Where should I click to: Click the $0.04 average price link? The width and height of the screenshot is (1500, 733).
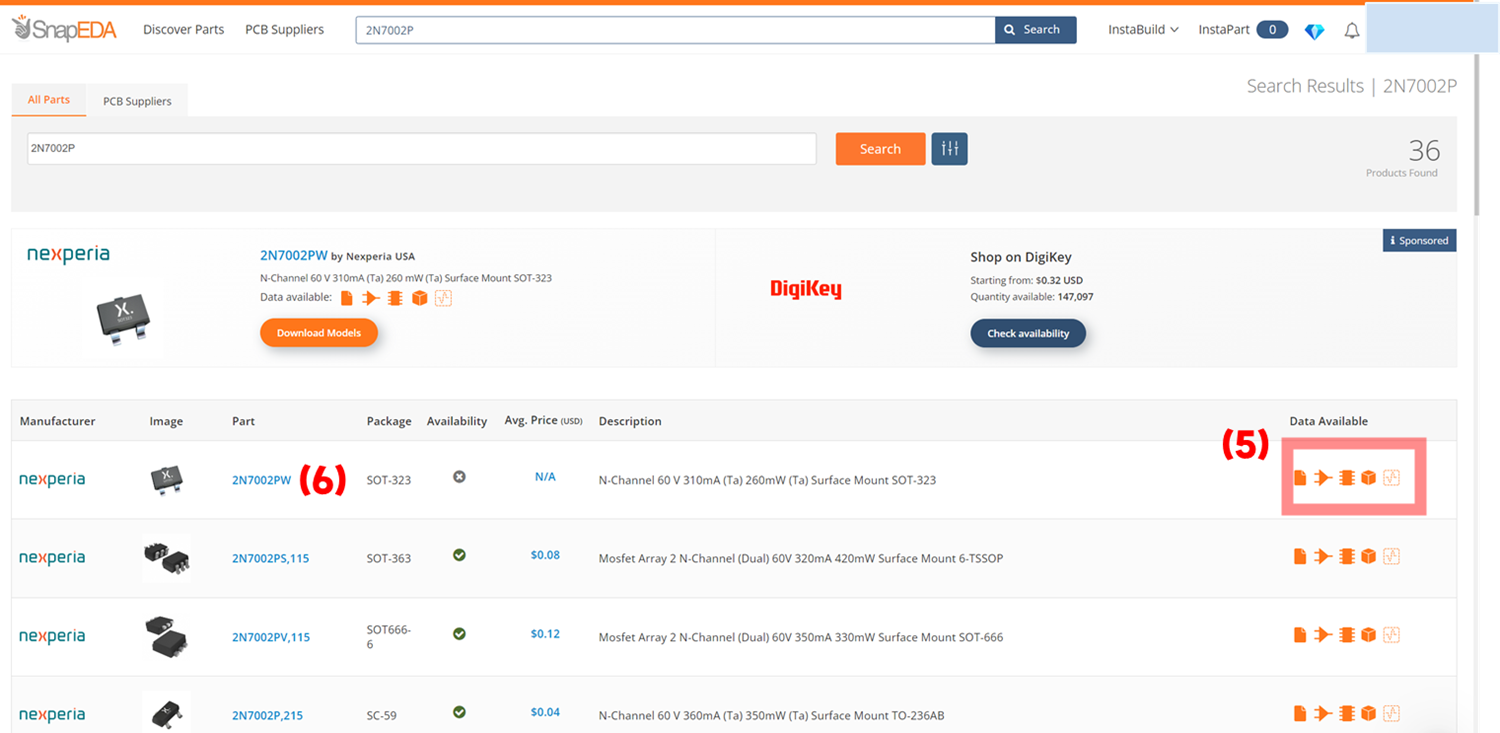(545, 712)
